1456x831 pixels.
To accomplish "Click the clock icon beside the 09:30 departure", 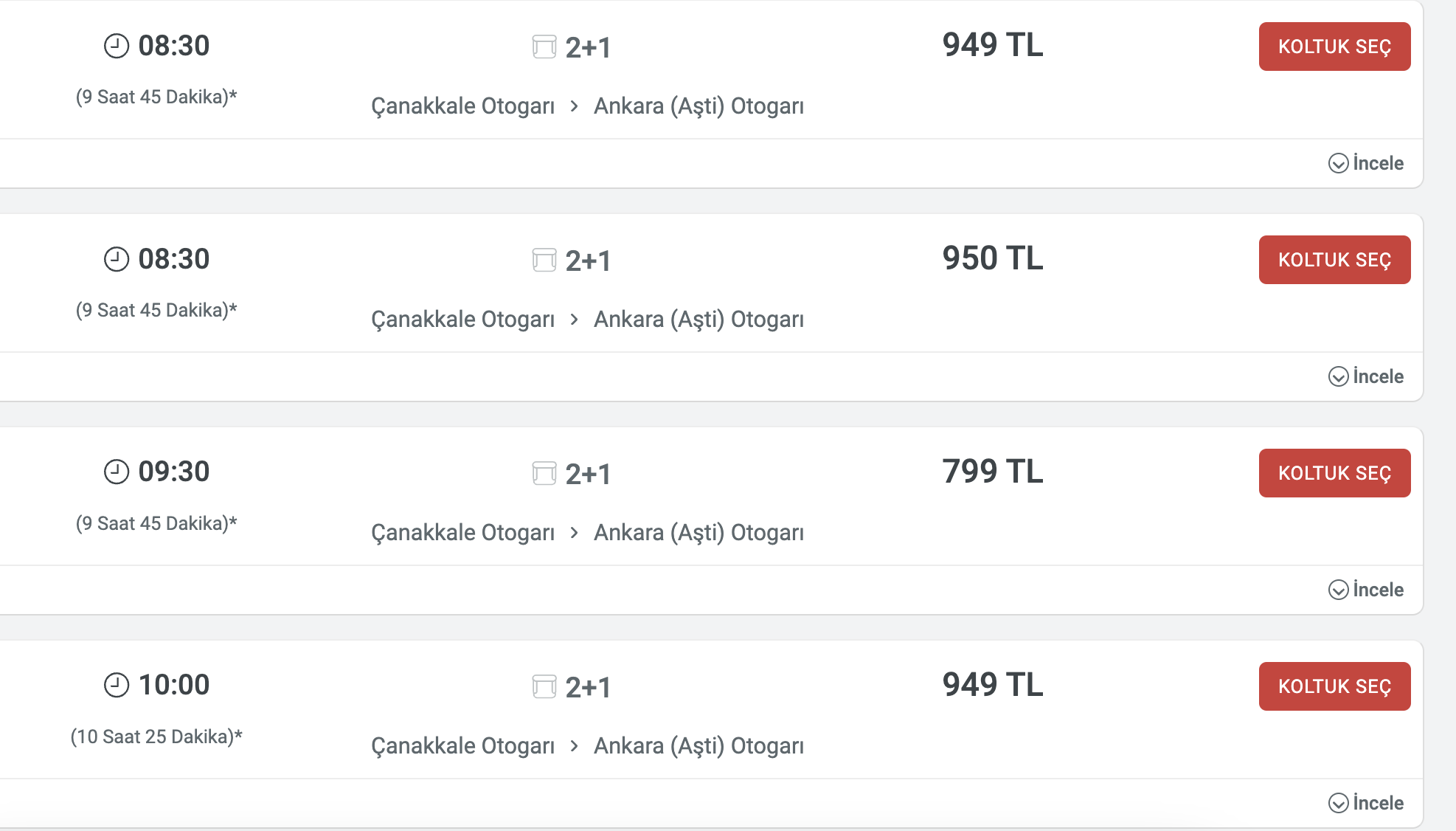I will pos(116,472).
